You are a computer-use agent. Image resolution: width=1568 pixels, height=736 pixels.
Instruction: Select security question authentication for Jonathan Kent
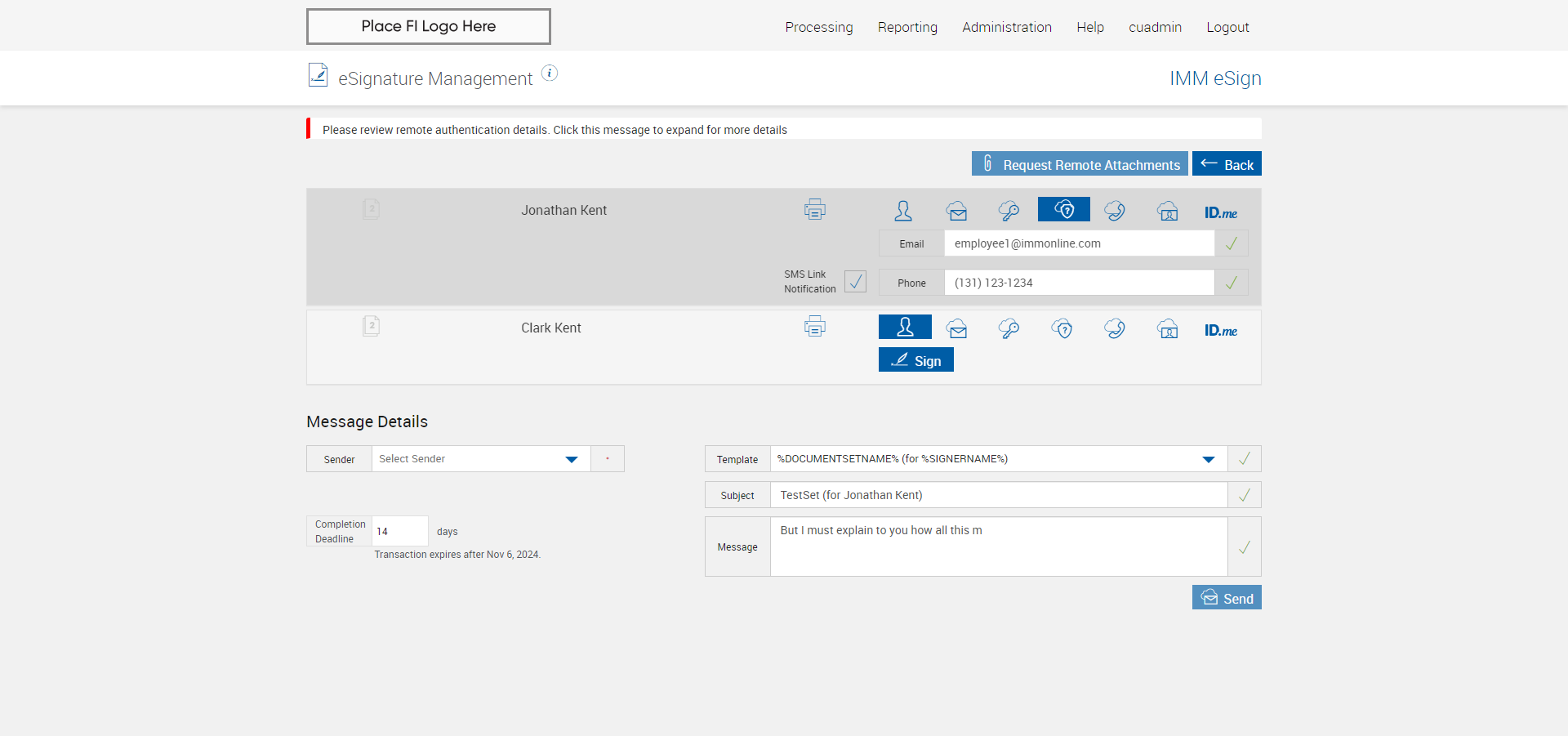click(1063, 209)
